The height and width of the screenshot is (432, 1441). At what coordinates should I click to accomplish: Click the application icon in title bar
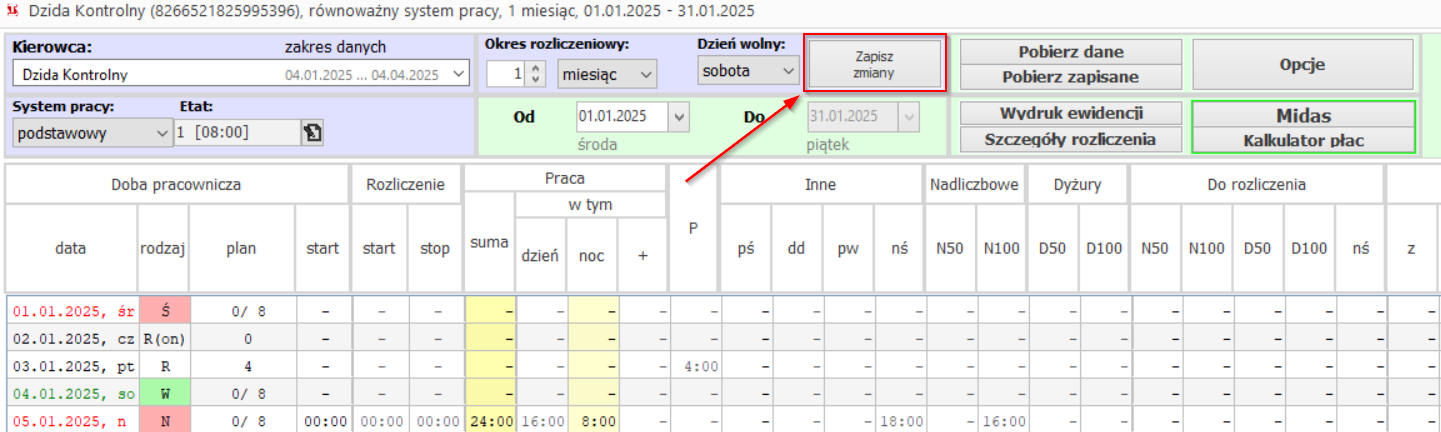[11, 12]
